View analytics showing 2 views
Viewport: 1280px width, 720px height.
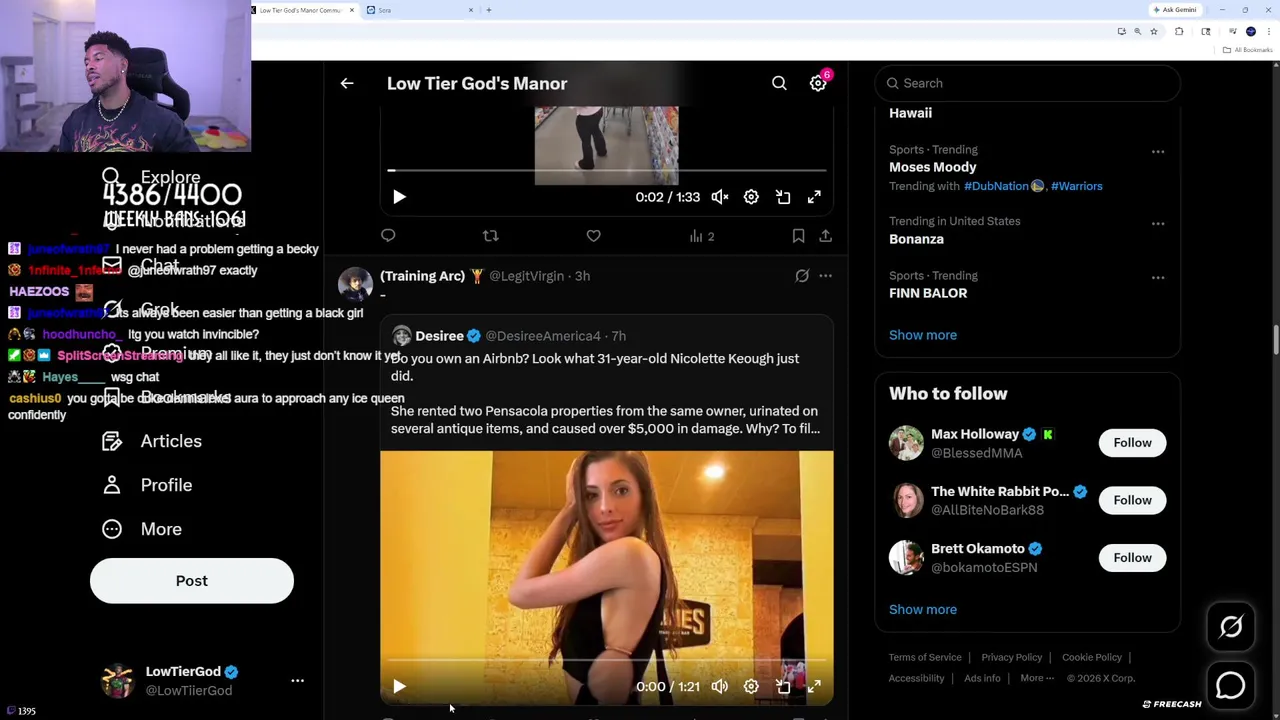(701, 236)
